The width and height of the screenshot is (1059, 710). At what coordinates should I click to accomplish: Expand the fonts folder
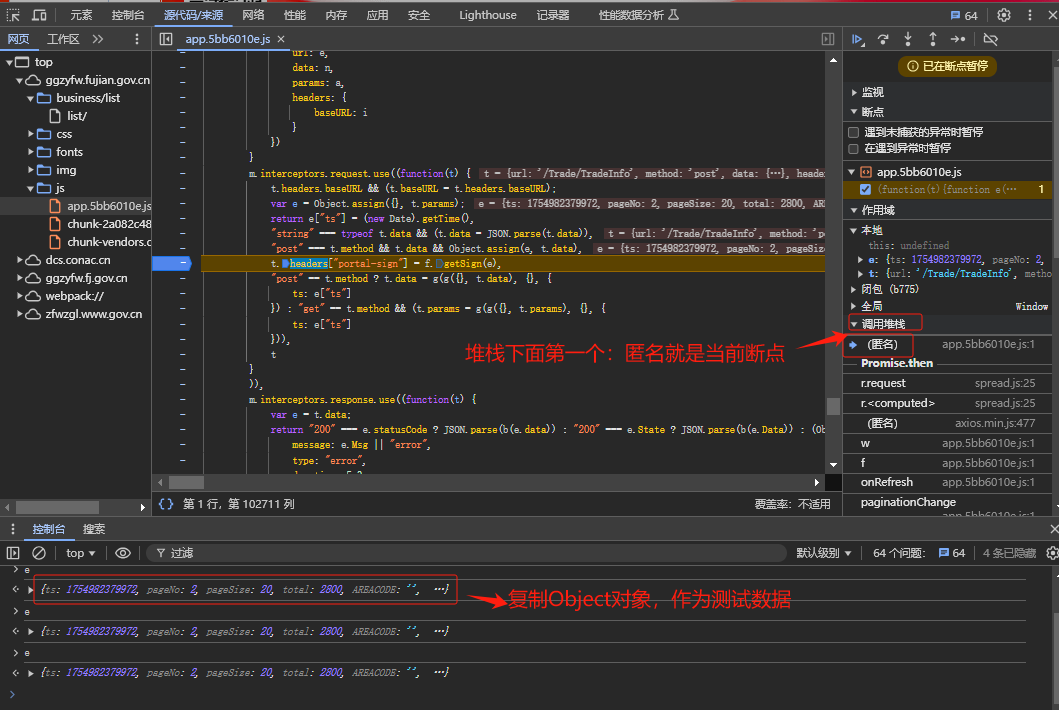tap(30, 152)
